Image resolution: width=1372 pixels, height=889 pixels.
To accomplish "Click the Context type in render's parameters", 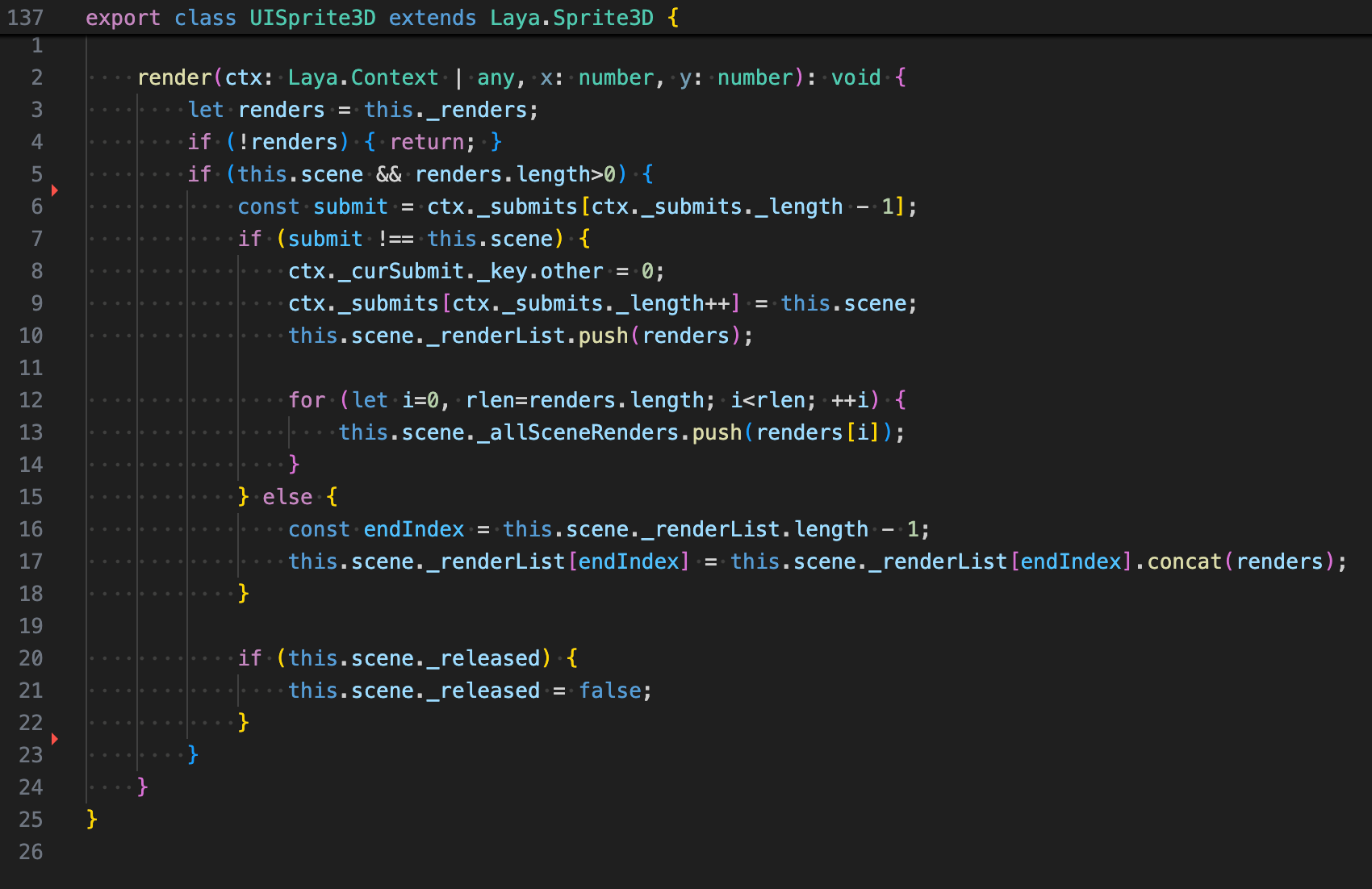I will [x=395, y=77].
